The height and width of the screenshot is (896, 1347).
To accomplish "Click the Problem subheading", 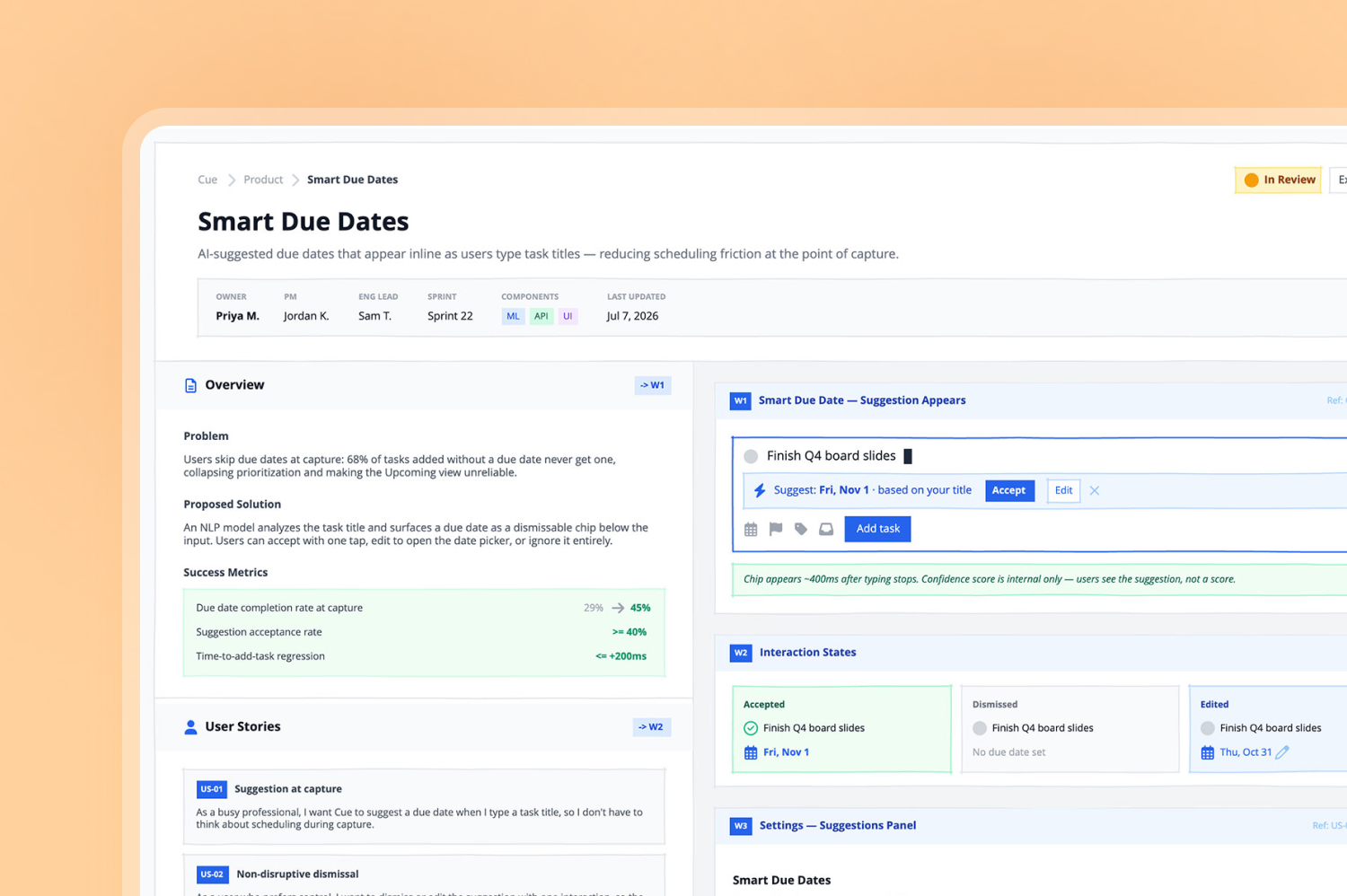I will point(206,436).
